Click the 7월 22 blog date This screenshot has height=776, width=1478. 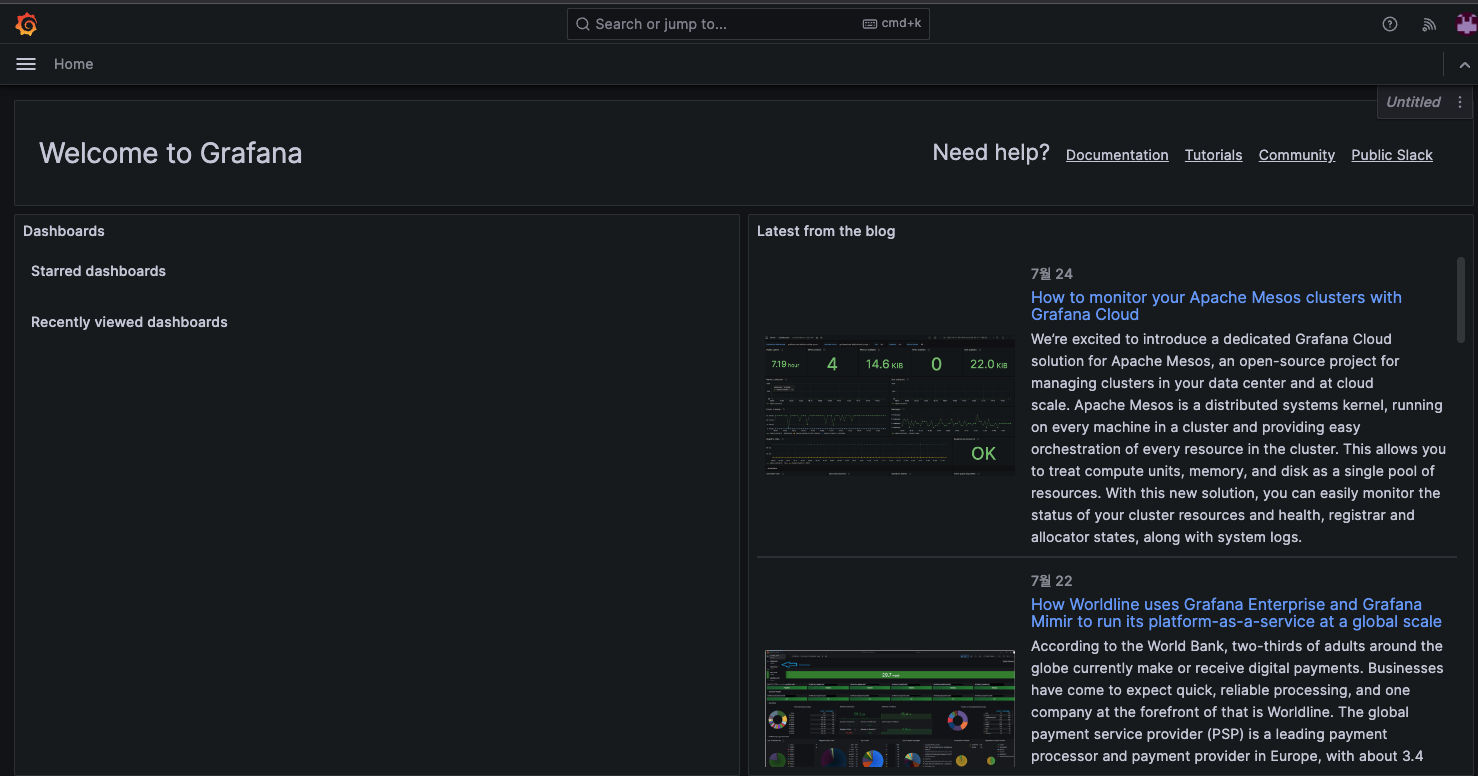(x=1052, y=581)
